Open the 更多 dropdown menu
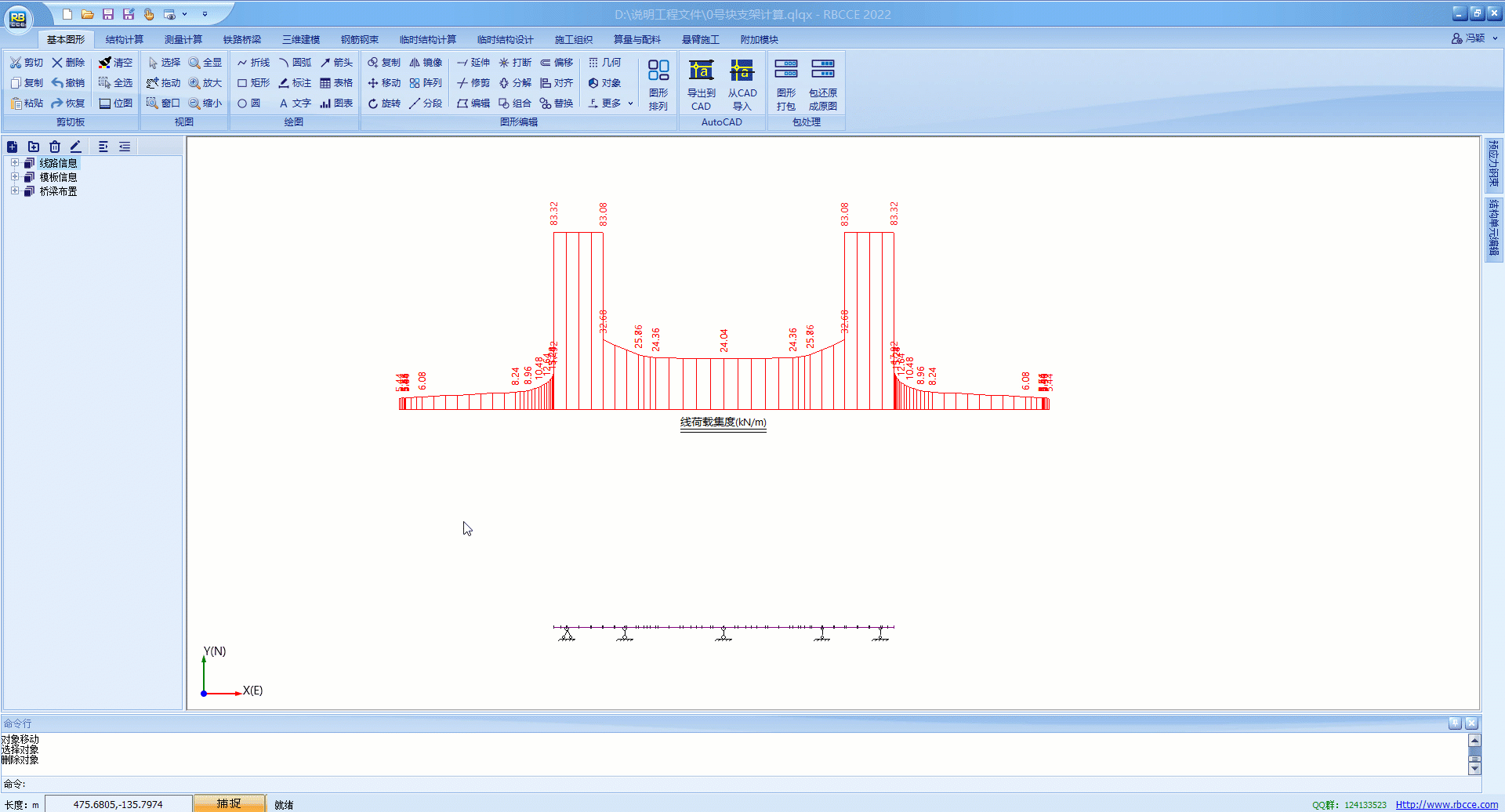This screenshot has width=1505, height=812. [611, 103]
